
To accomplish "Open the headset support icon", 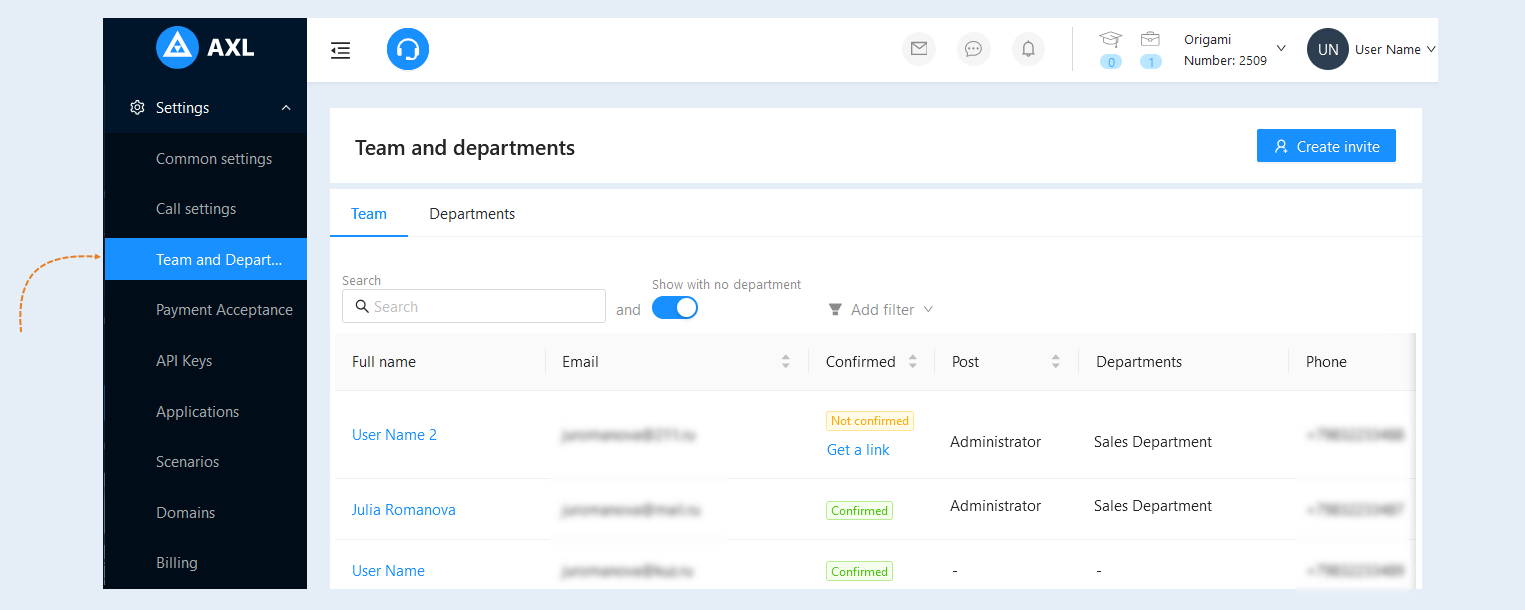I will click(x=408, y=49).
